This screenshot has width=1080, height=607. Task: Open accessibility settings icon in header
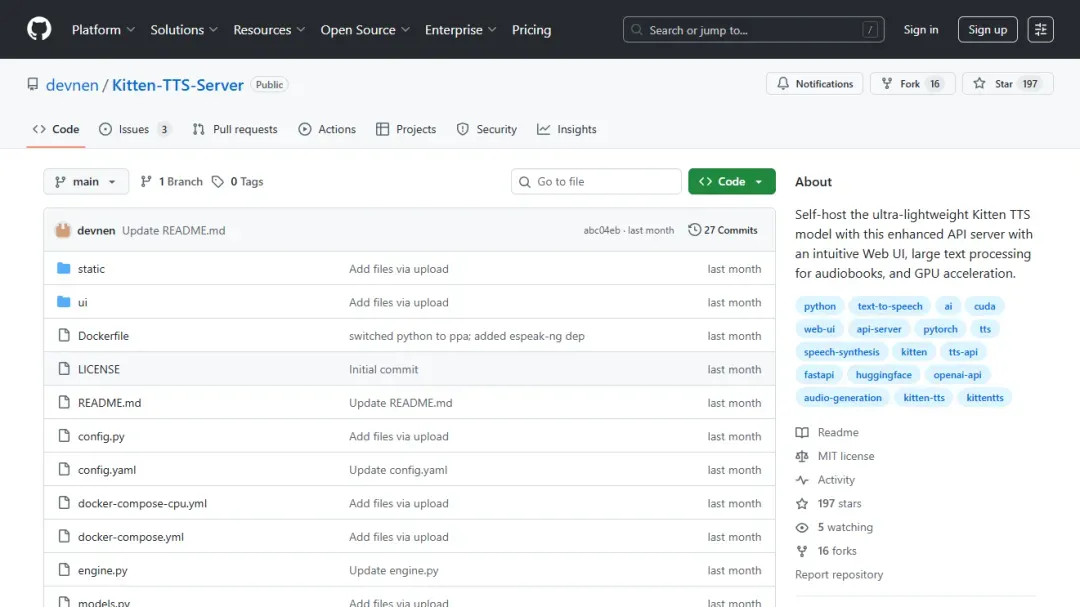point(1041,30)
